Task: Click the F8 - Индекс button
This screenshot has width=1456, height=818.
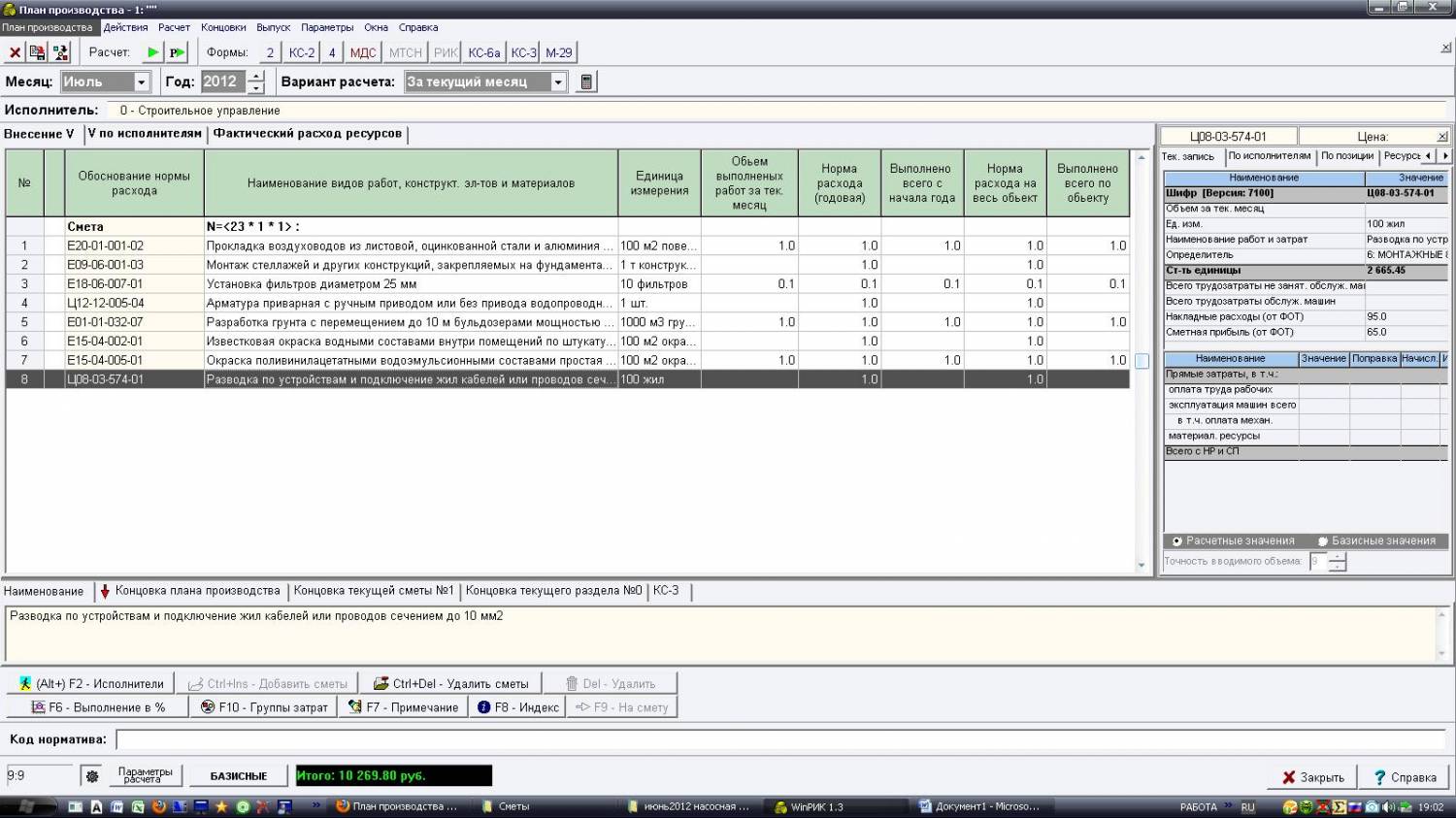Action: [x=517, y=707]
